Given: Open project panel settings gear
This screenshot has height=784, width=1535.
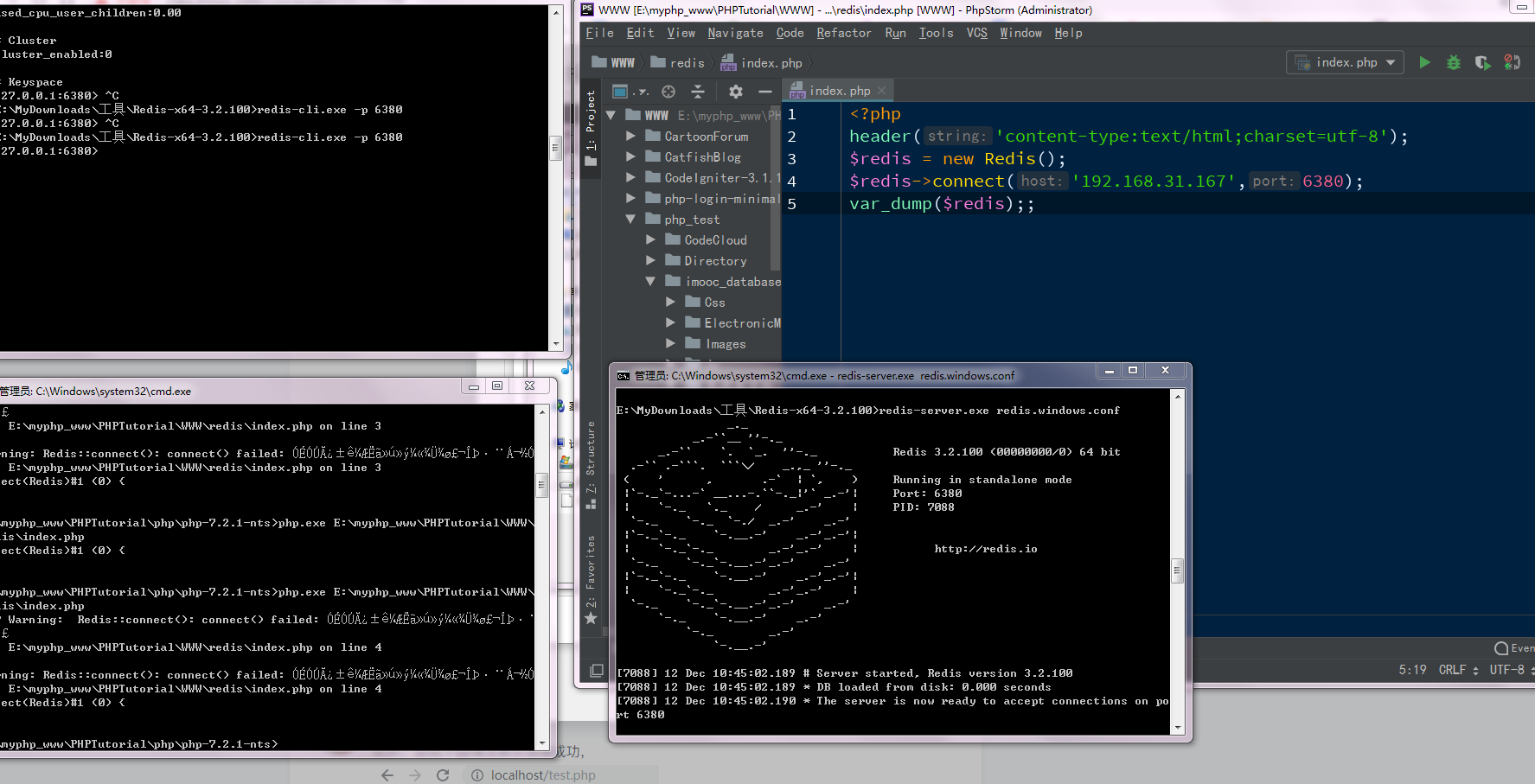Looking at the screenshot, I should point(735,91).
